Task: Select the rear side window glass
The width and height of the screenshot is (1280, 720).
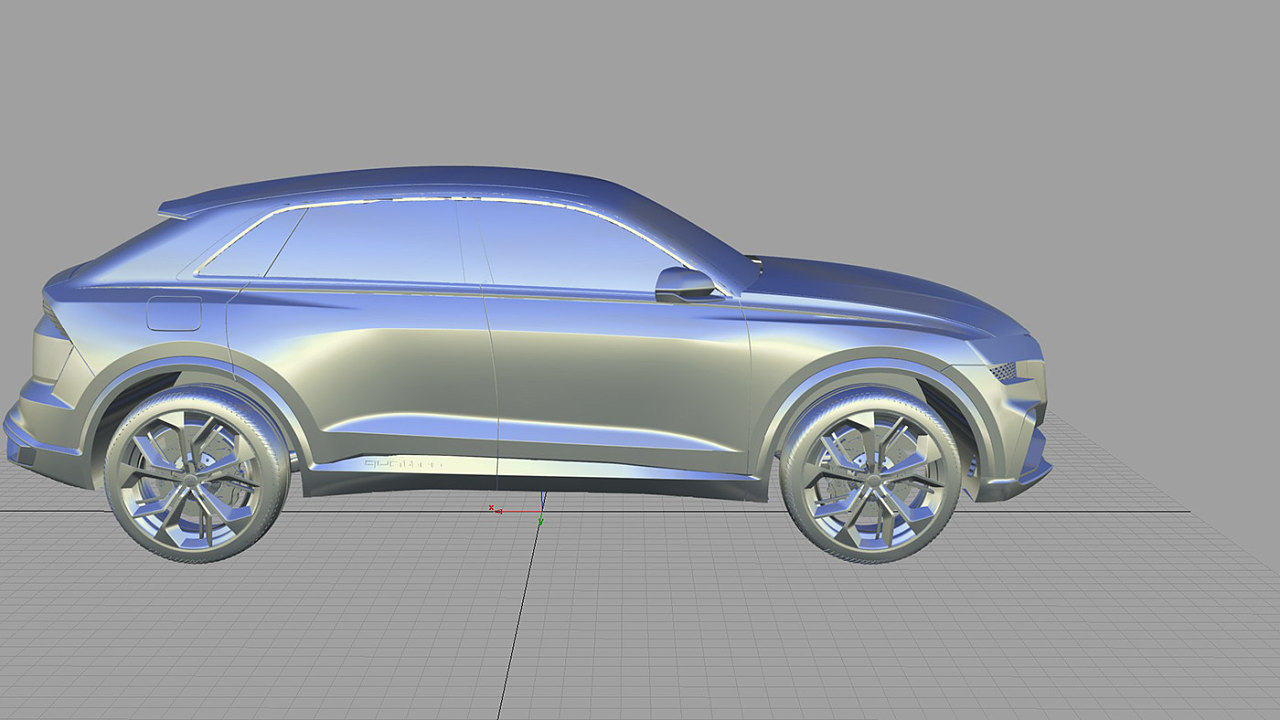Action: [365, 240]
